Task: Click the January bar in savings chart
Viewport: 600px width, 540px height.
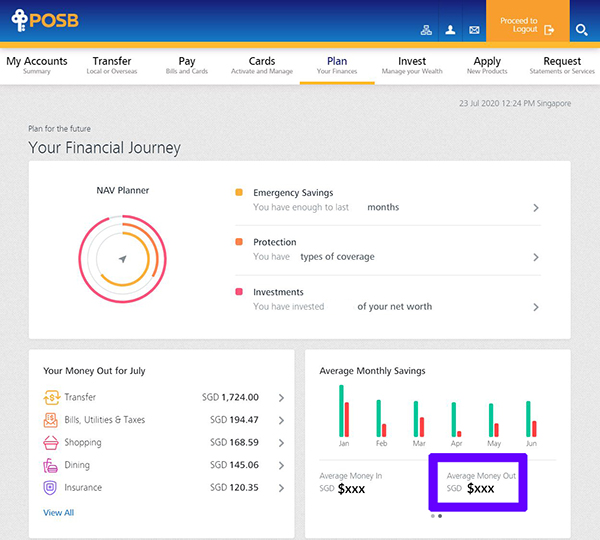Action: 343,410
